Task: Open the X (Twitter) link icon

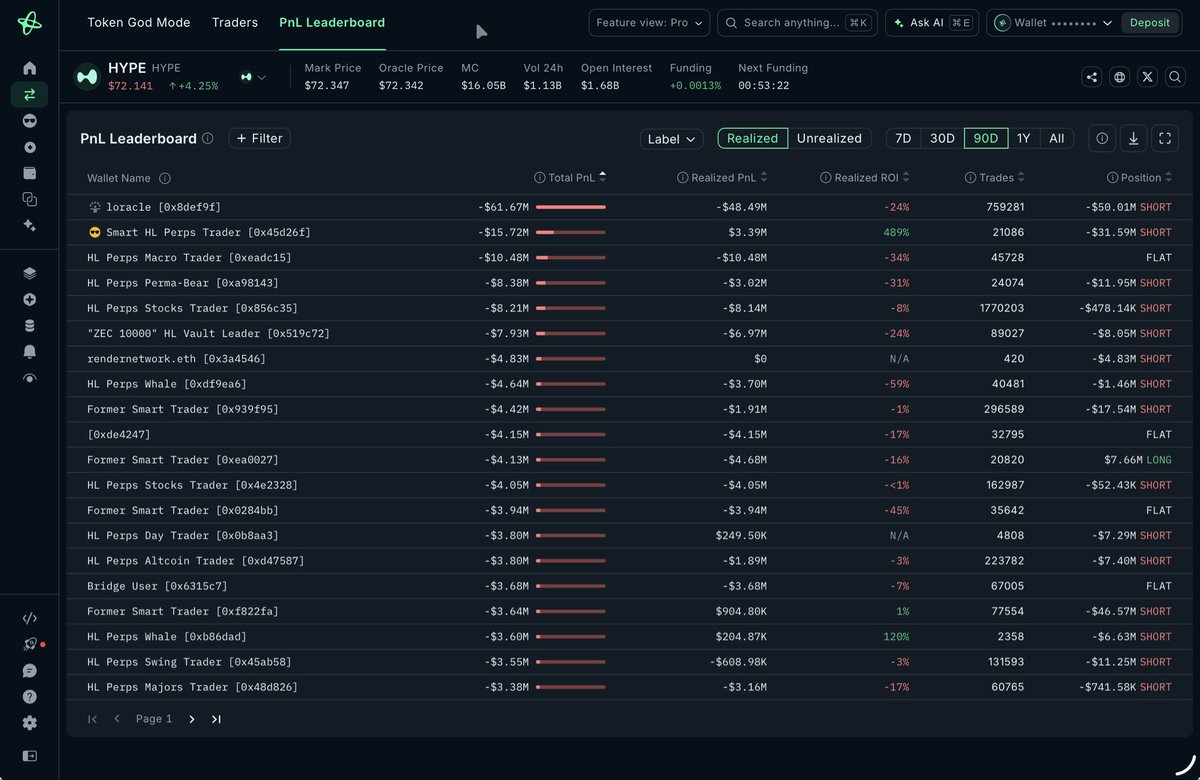Action: point(1147,77)
